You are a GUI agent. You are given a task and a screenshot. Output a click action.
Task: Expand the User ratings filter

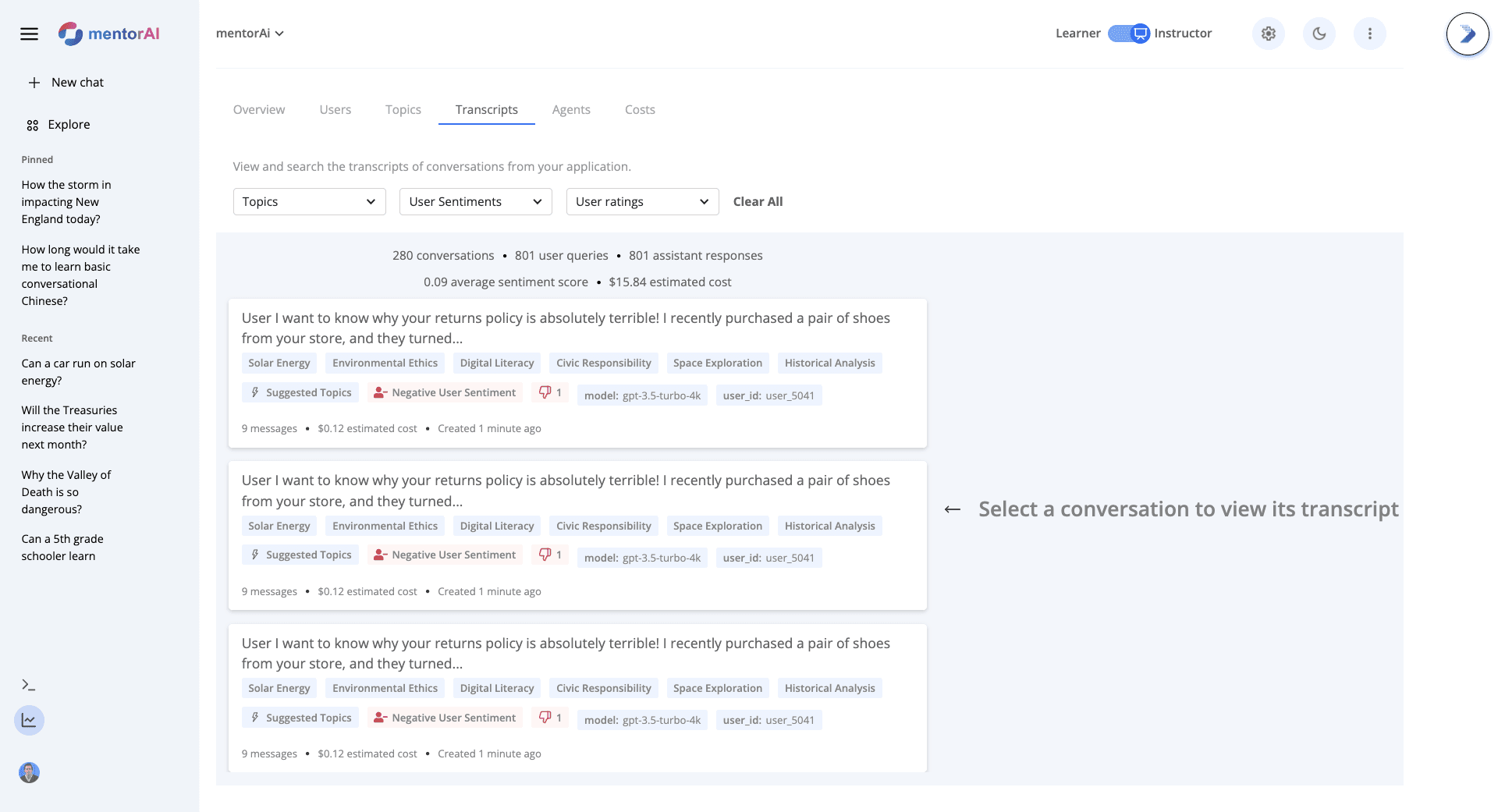tap(641, 201)
